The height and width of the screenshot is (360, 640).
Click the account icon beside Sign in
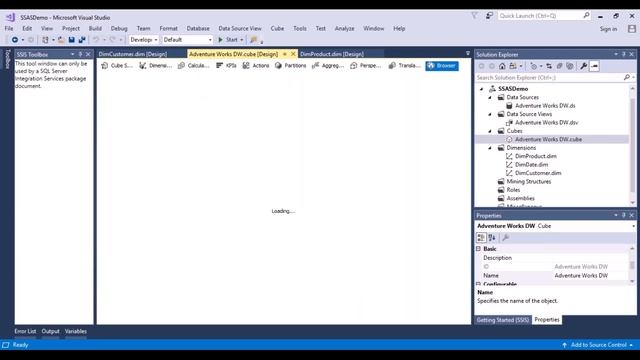click(x=632, y=29)
